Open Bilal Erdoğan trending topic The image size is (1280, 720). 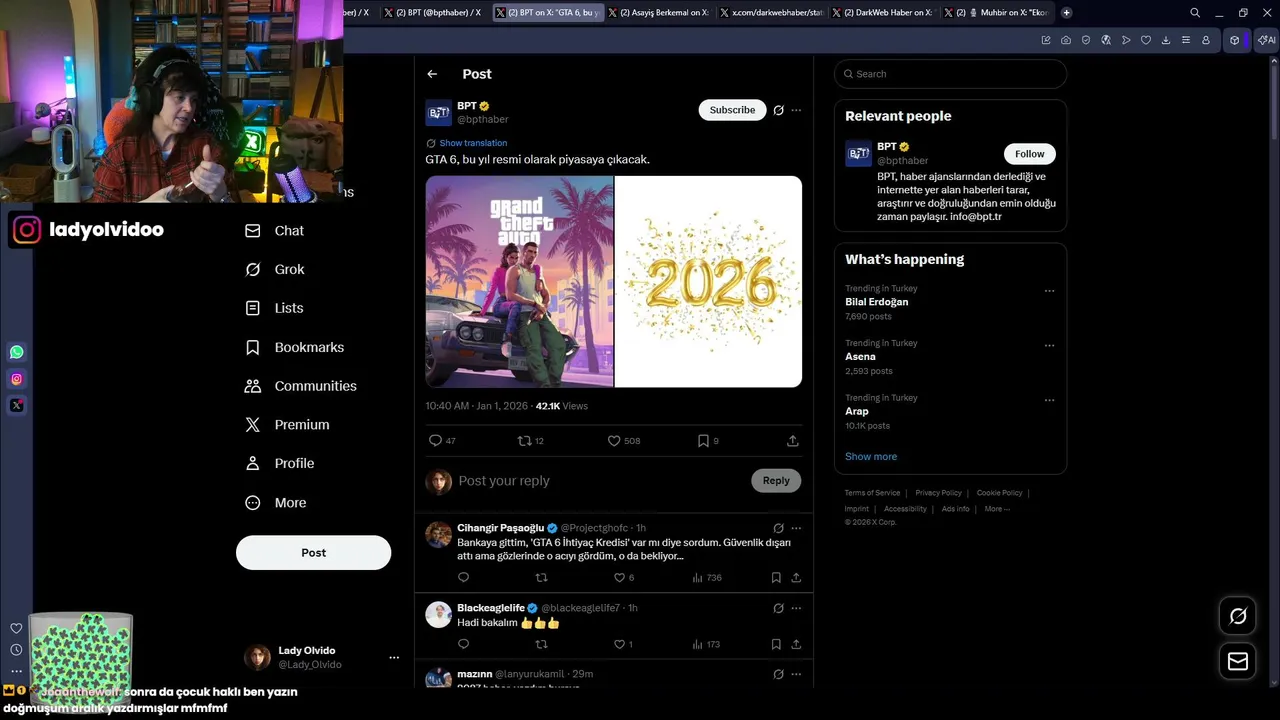click(877, 302)
